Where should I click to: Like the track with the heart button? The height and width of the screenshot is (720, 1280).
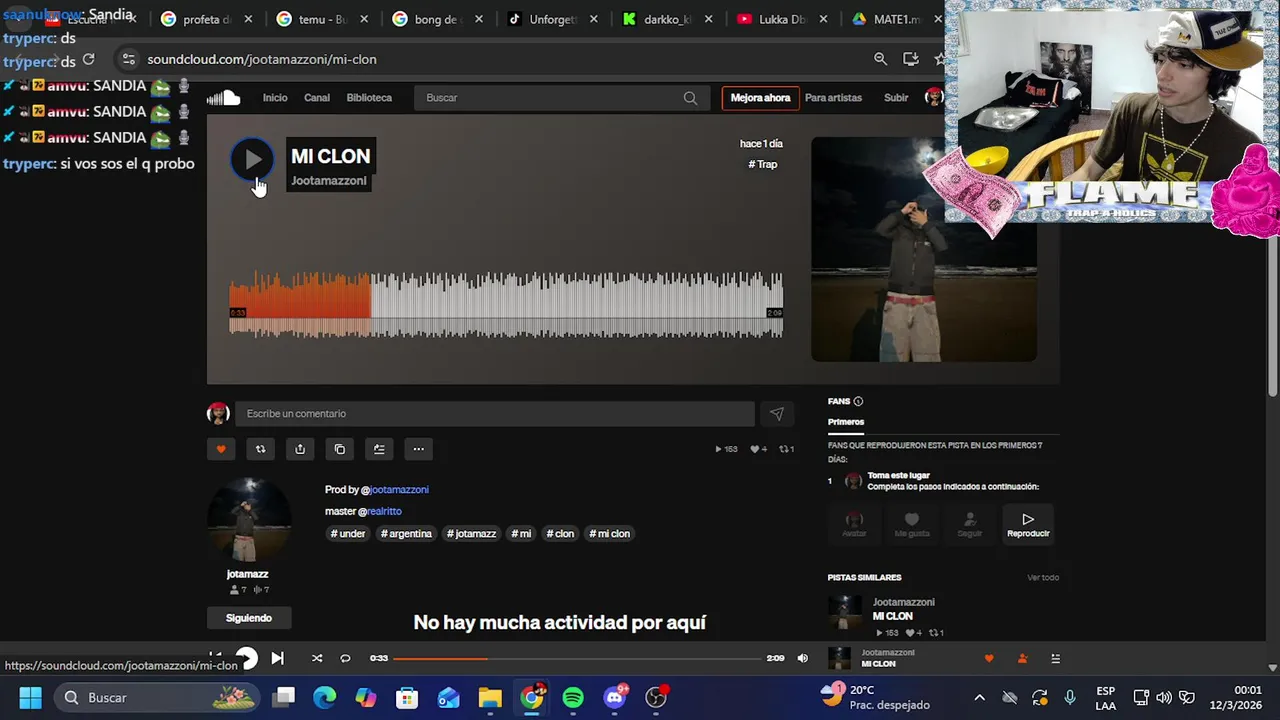(221, 449)
